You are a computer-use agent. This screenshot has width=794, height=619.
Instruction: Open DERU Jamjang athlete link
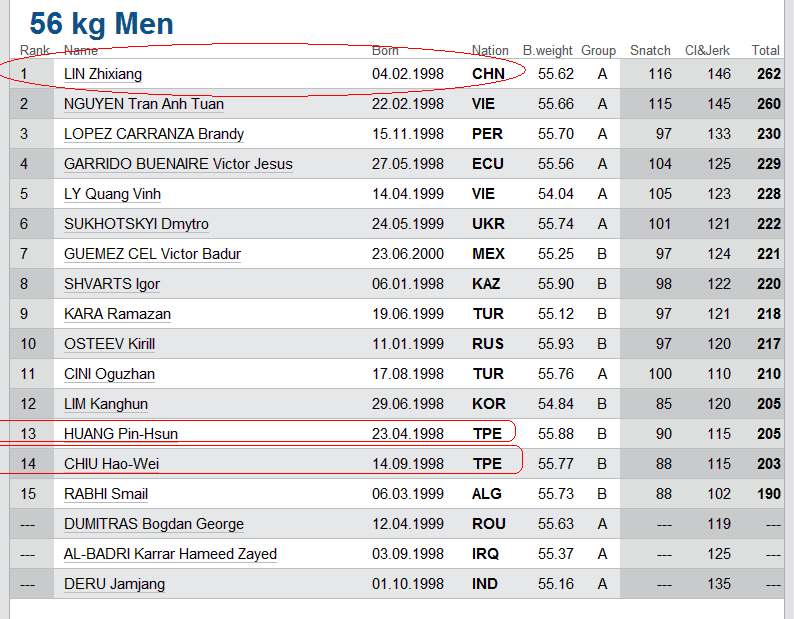point(114,584)
